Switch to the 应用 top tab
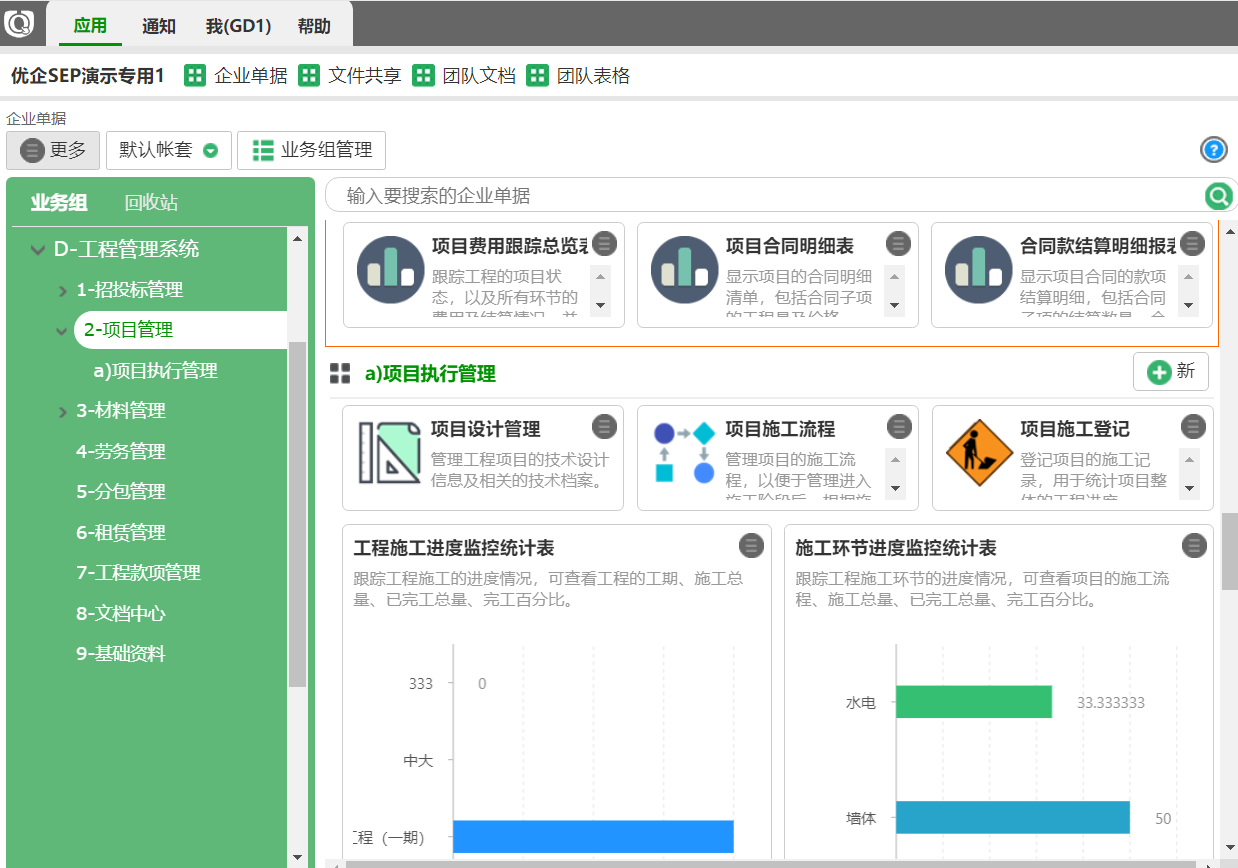 (x=90, y=26)
